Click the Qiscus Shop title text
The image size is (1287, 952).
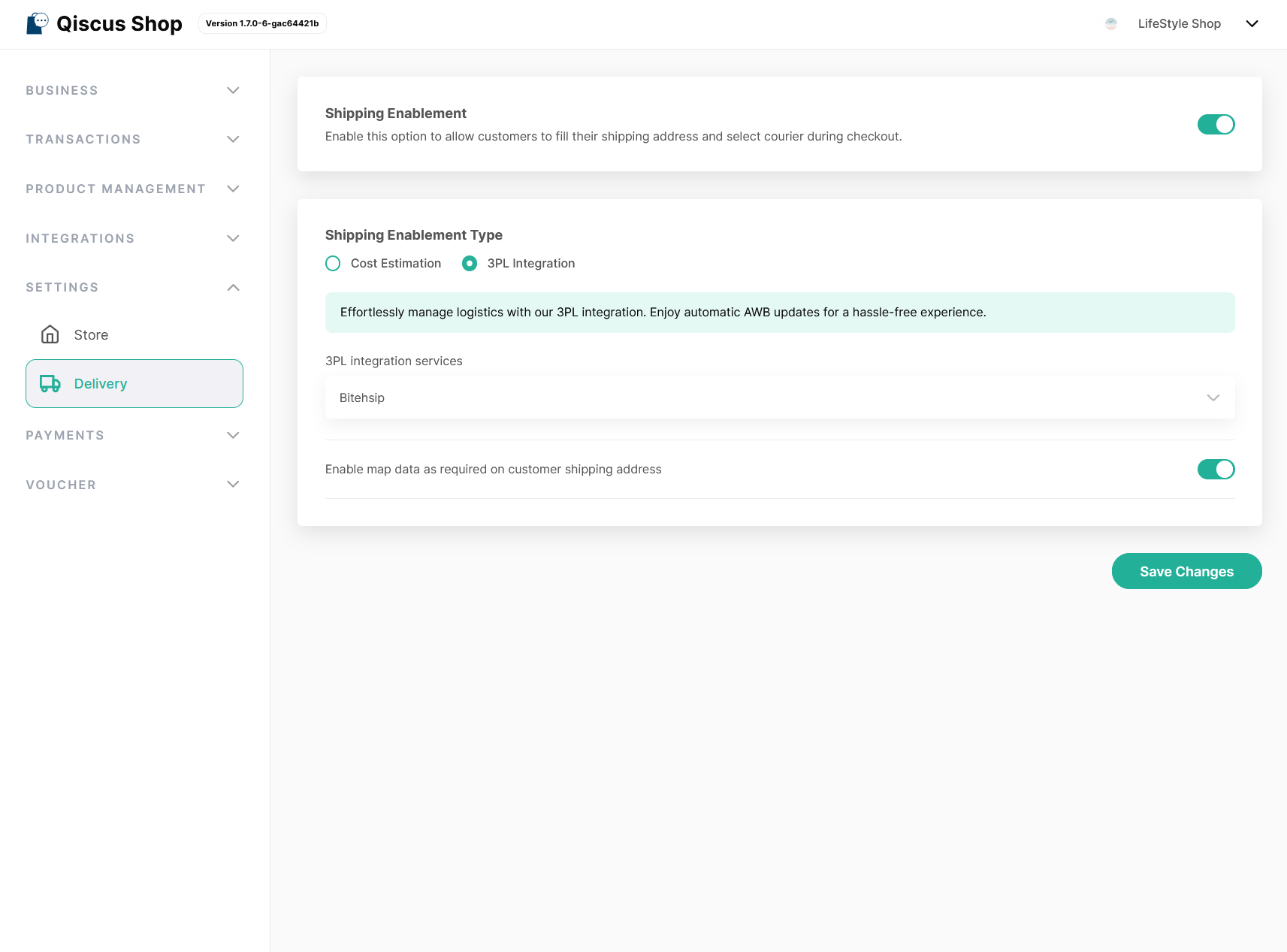click(119, 24)
